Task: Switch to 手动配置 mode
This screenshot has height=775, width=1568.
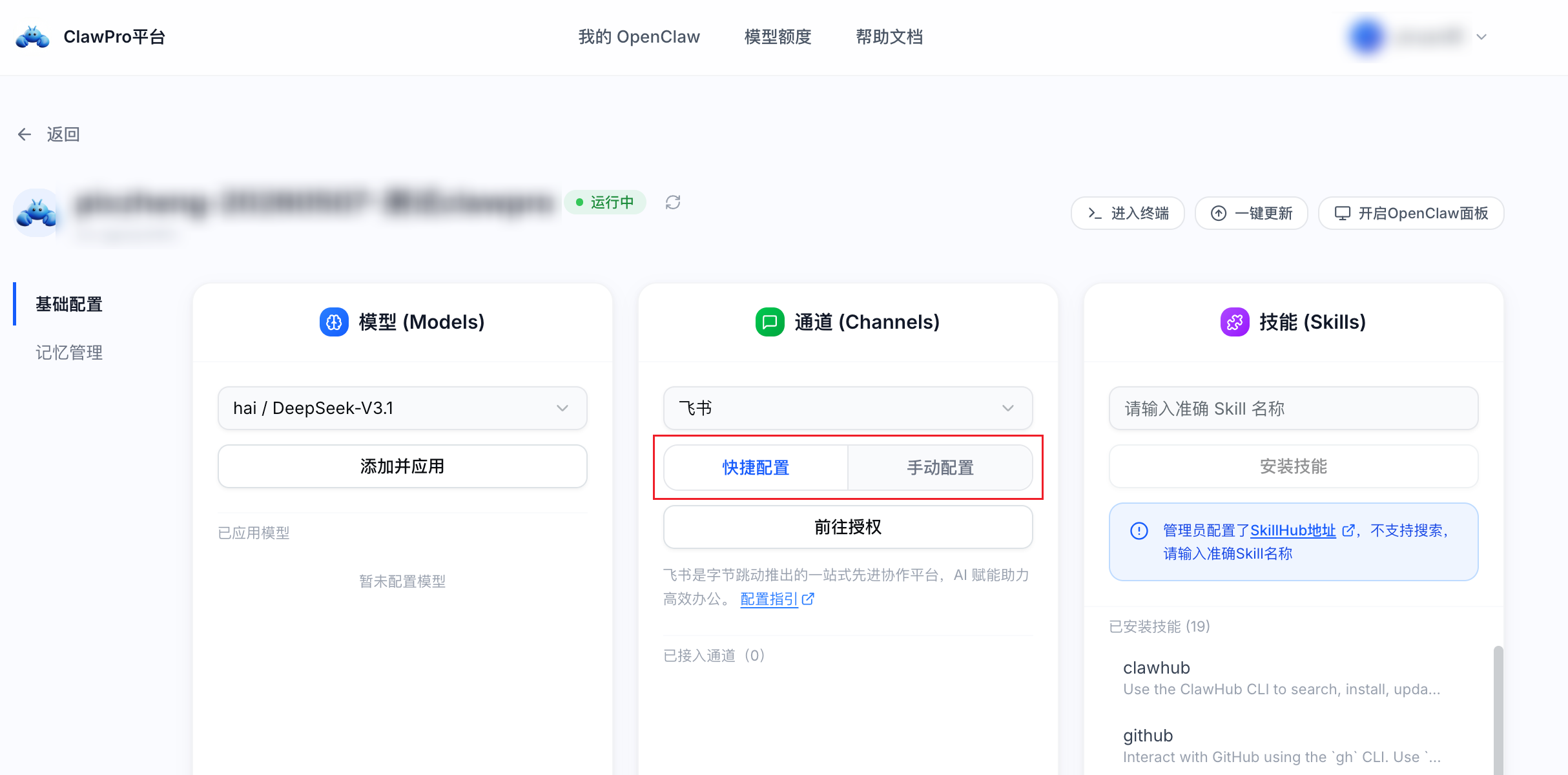Action: click(x=940, y=467)
